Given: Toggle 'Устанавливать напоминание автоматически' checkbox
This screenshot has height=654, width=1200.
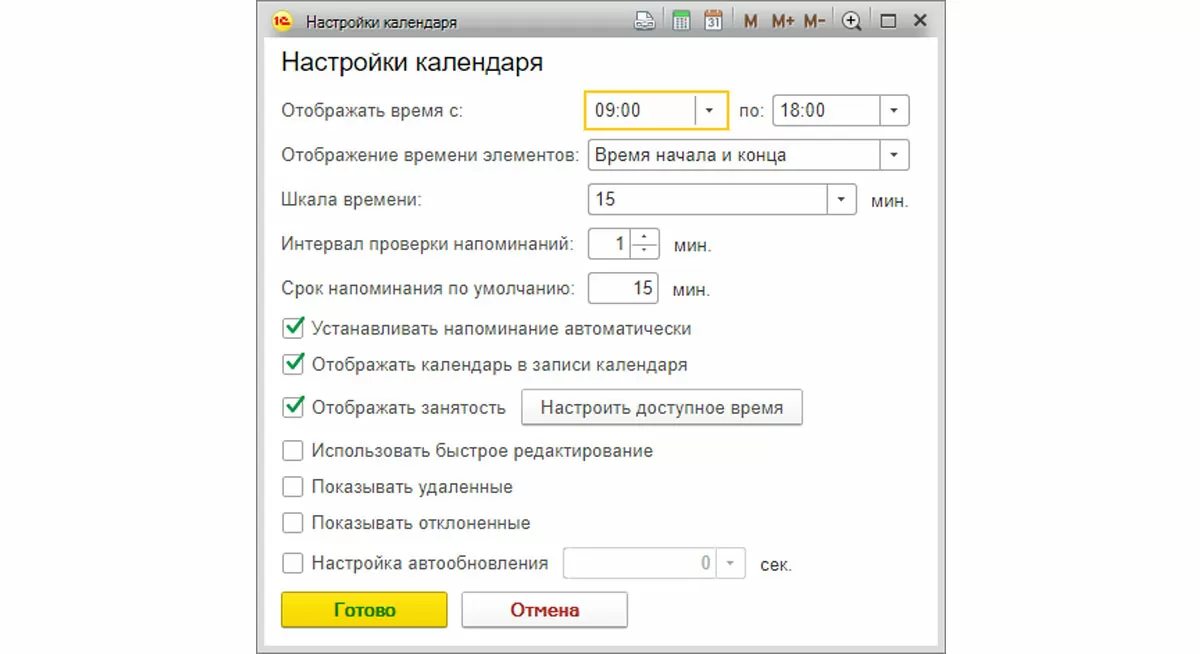Looking at the screenshot, I should (293, 328).
